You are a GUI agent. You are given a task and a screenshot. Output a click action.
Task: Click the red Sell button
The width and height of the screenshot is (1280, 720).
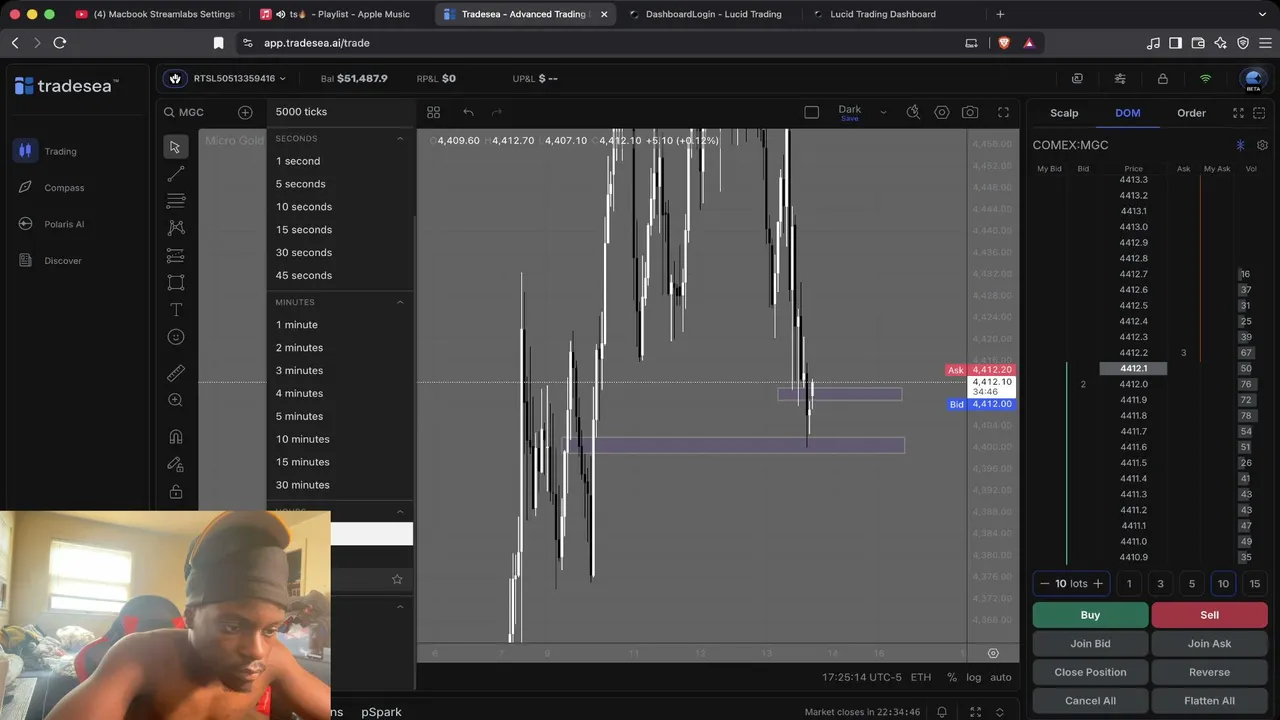click(x=1210, y=615)
